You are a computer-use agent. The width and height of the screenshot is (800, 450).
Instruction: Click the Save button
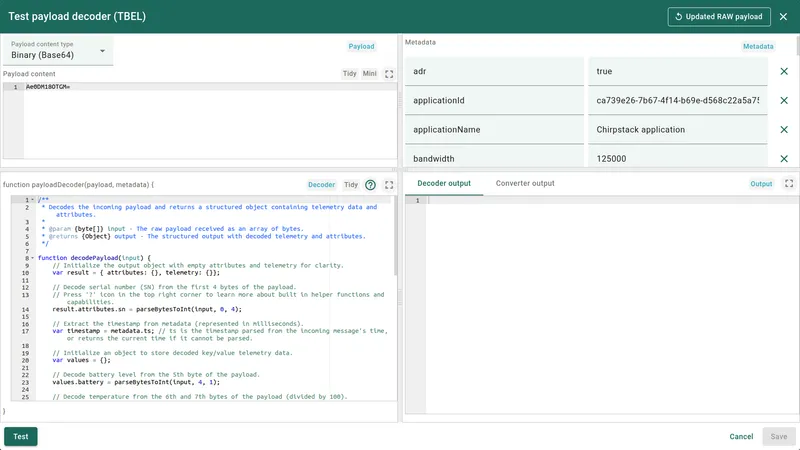click(x=779, y=437)
